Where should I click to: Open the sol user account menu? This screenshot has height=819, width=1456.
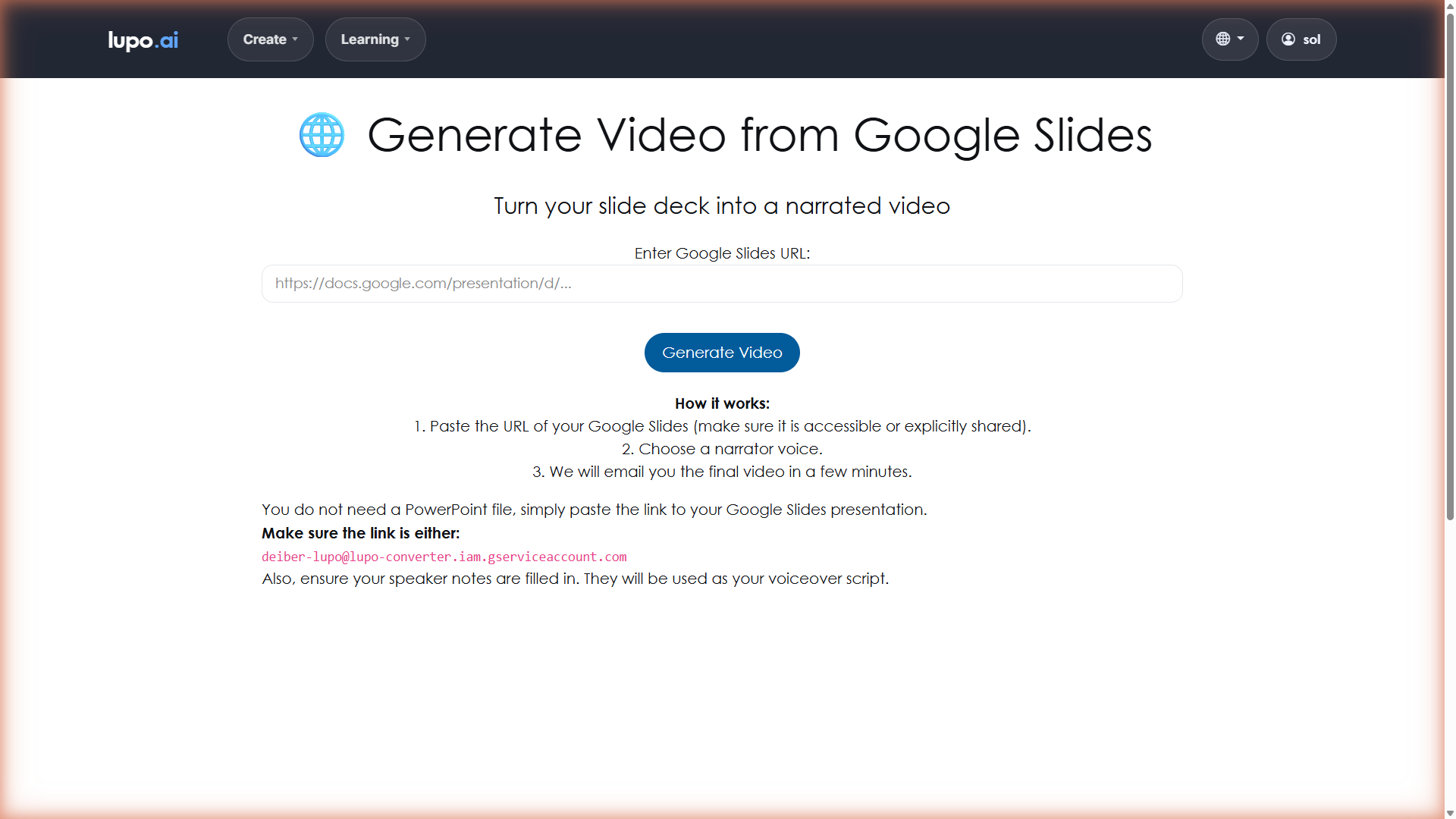(x=1301, y=39)
